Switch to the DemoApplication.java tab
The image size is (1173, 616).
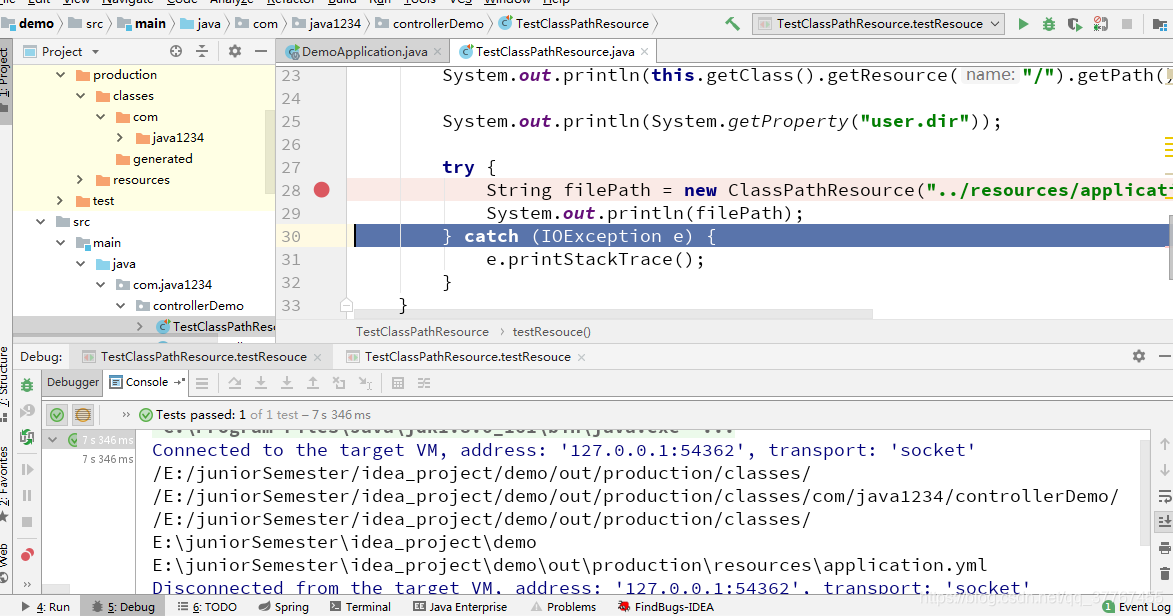point(364,52)
